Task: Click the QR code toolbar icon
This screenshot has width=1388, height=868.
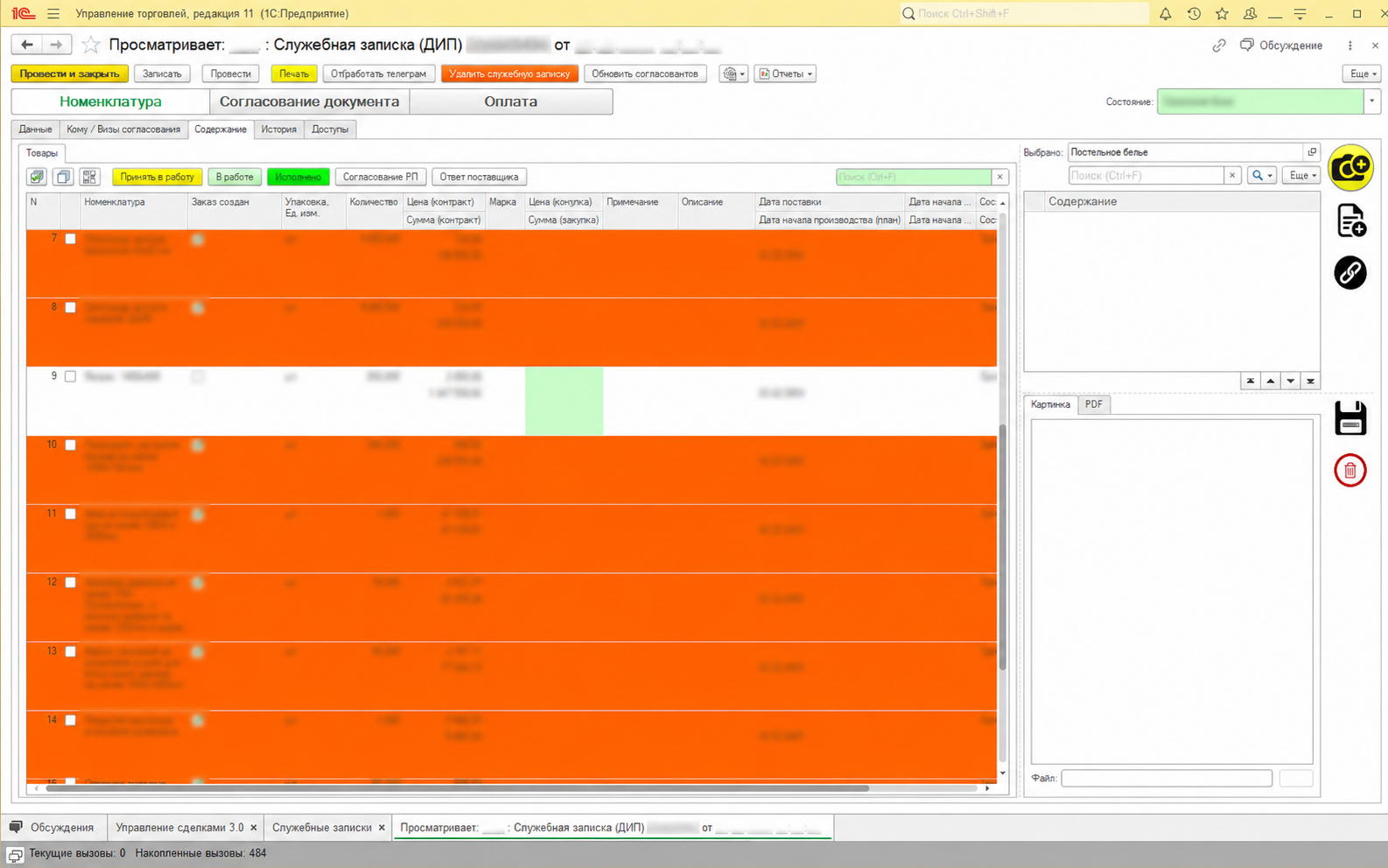Action: point(89,177)
